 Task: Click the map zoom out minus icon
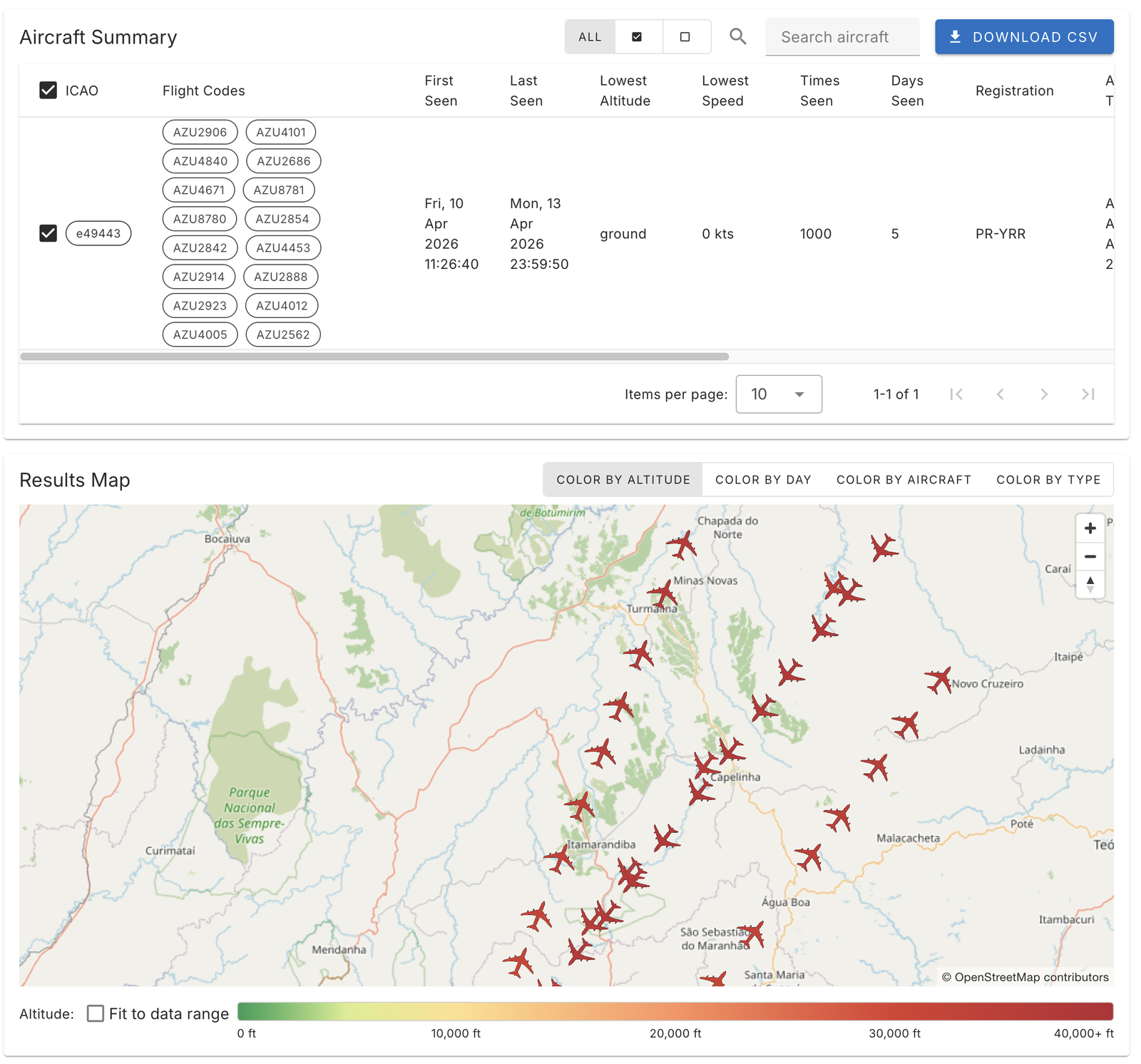coord(1090,556)
